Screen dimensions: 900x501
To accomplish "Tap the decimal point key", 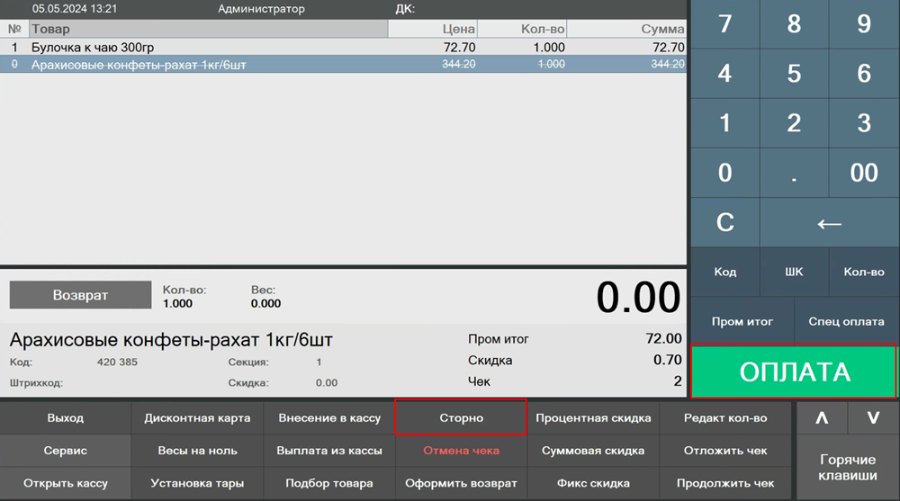I will tap(794, 173).
